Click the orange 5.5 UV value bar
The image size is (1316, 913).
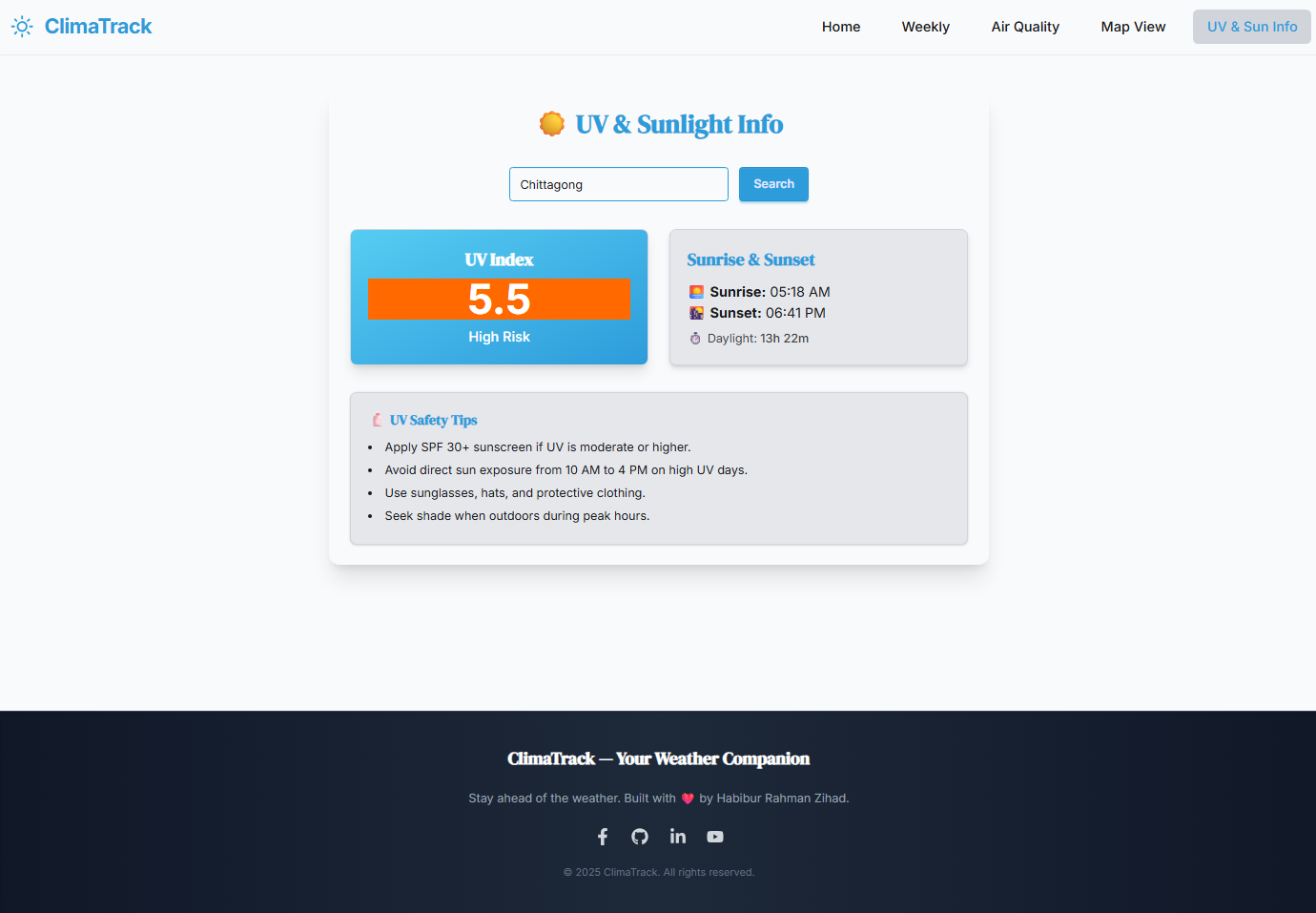pos(499,300)
